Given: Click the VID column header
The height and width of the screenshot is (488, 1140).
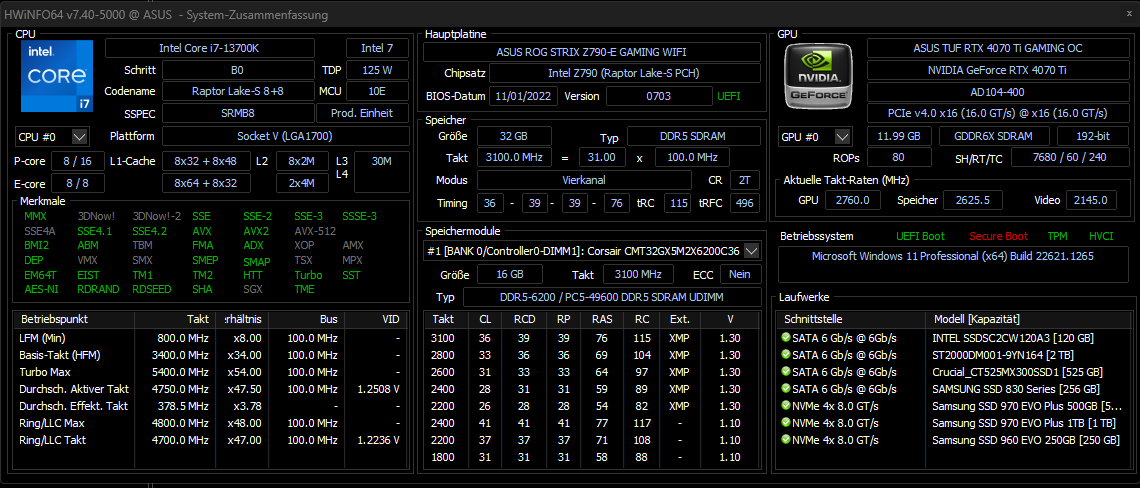Looking at the screenshot, I should (376, 319).
